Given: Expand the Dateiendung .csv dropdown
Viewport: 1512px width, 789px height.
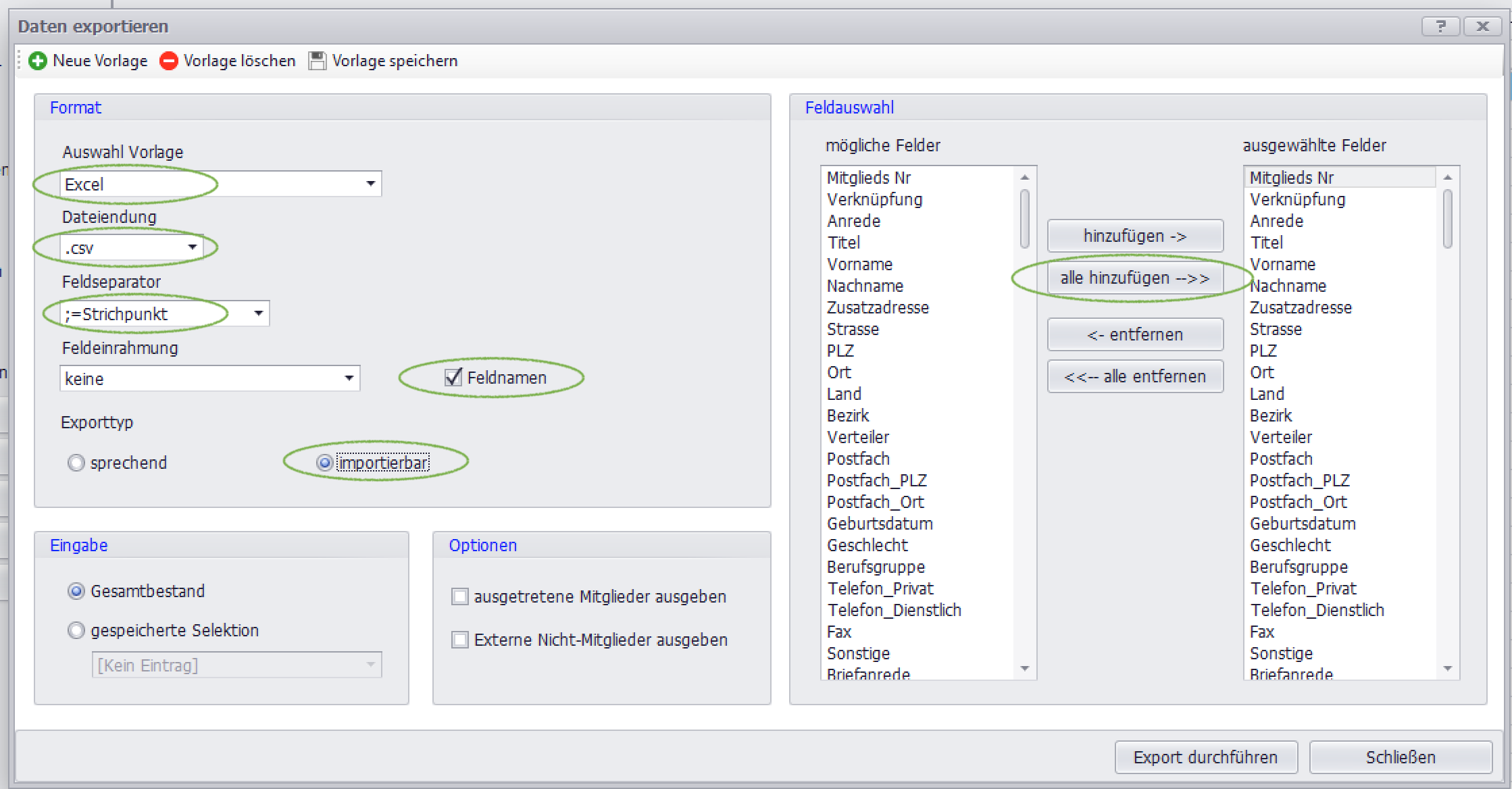Looking at the screenshot, I should coord(193,247).
